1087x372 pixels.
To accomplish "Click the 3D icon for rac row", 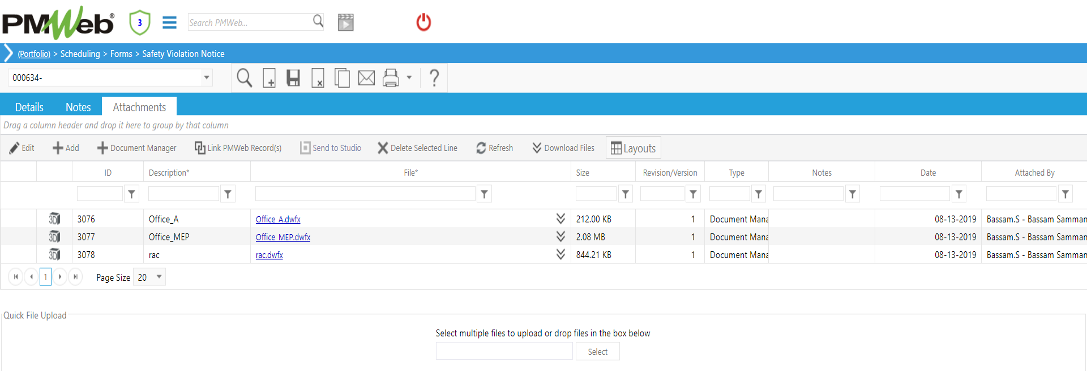I will click(54, 254).
